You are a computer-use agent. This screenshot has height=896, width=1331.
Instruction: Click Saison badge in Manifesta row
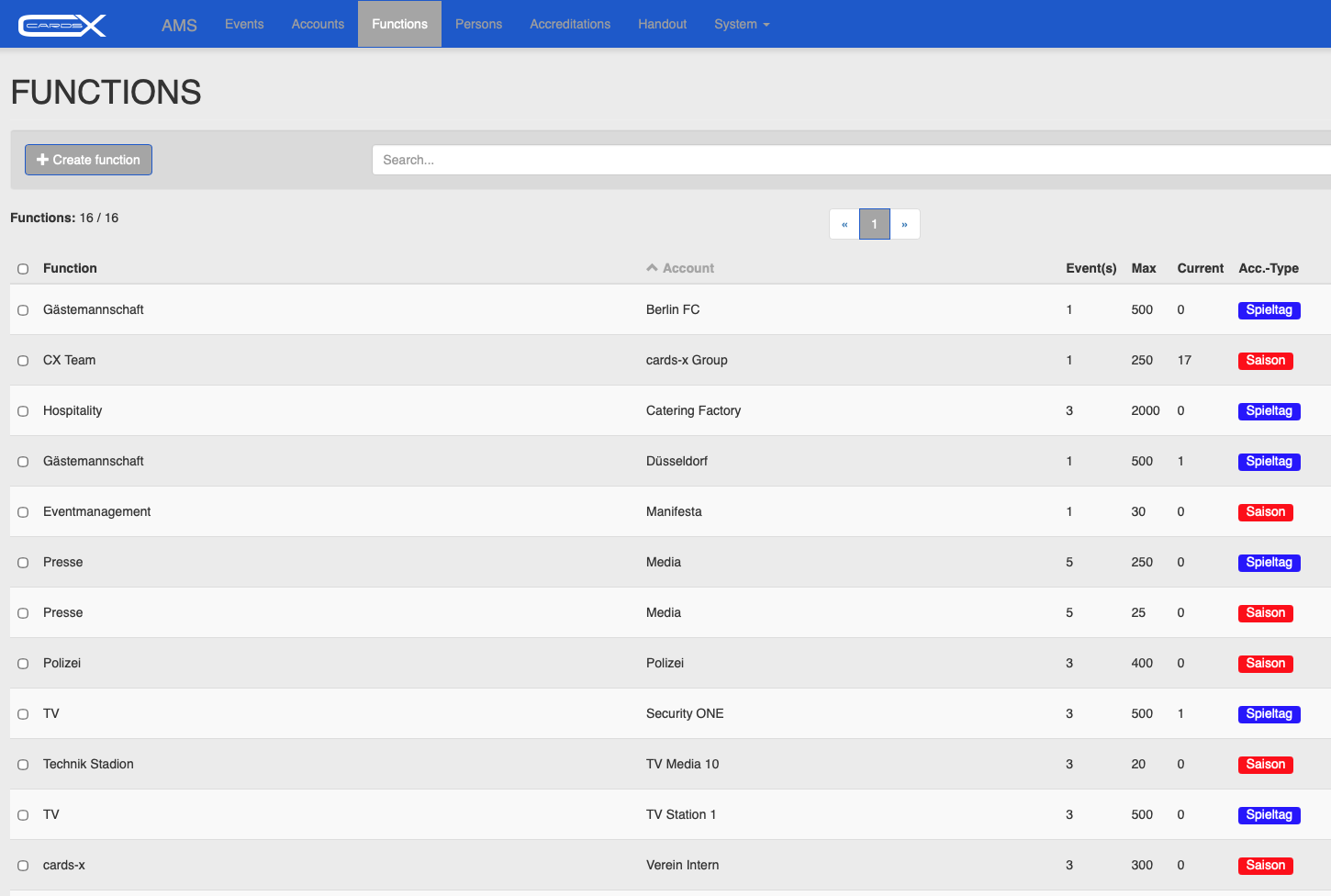pos(1265,512)
